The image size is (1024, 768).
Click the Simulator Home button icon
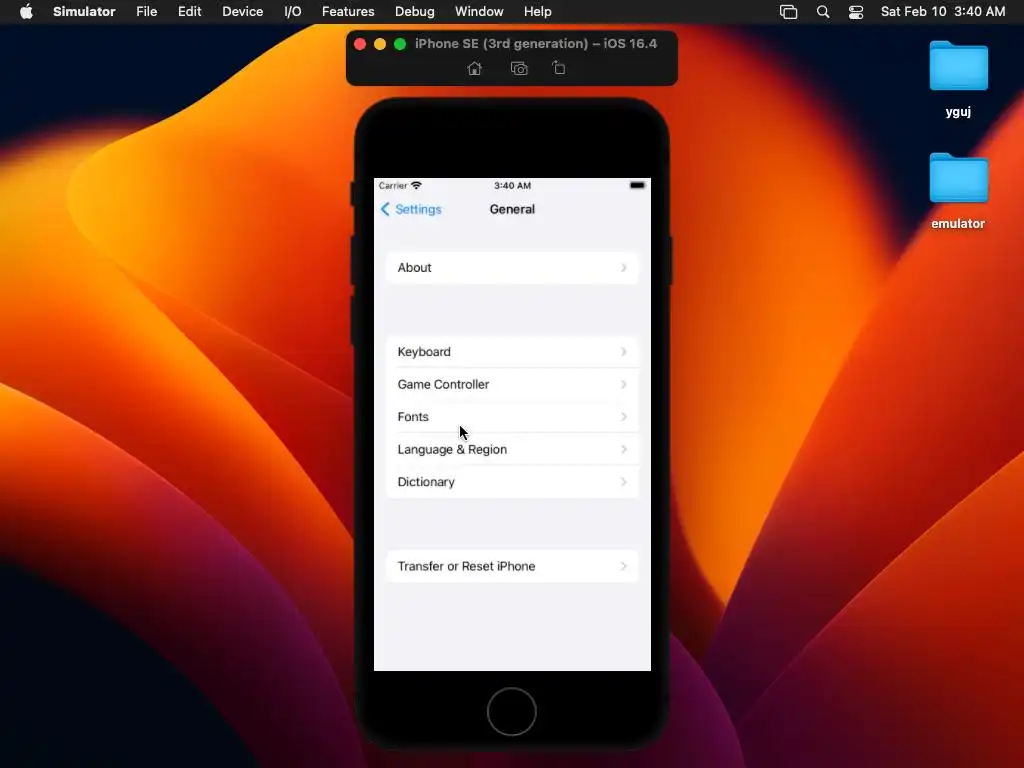pos(475,69)
